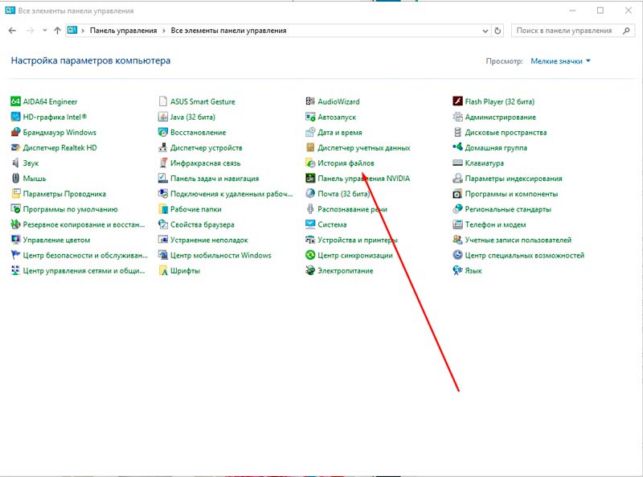This screenshot has height=477, width=643.
Task: Open Диспетчер учетных данных link
Action: [364, 148]
